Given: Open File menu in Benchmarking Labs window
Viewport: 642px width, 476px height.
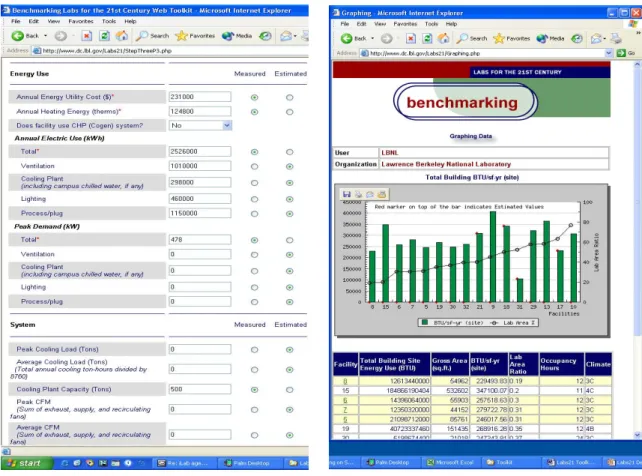Looking at the screenshot, I should (x=16, y=21).
